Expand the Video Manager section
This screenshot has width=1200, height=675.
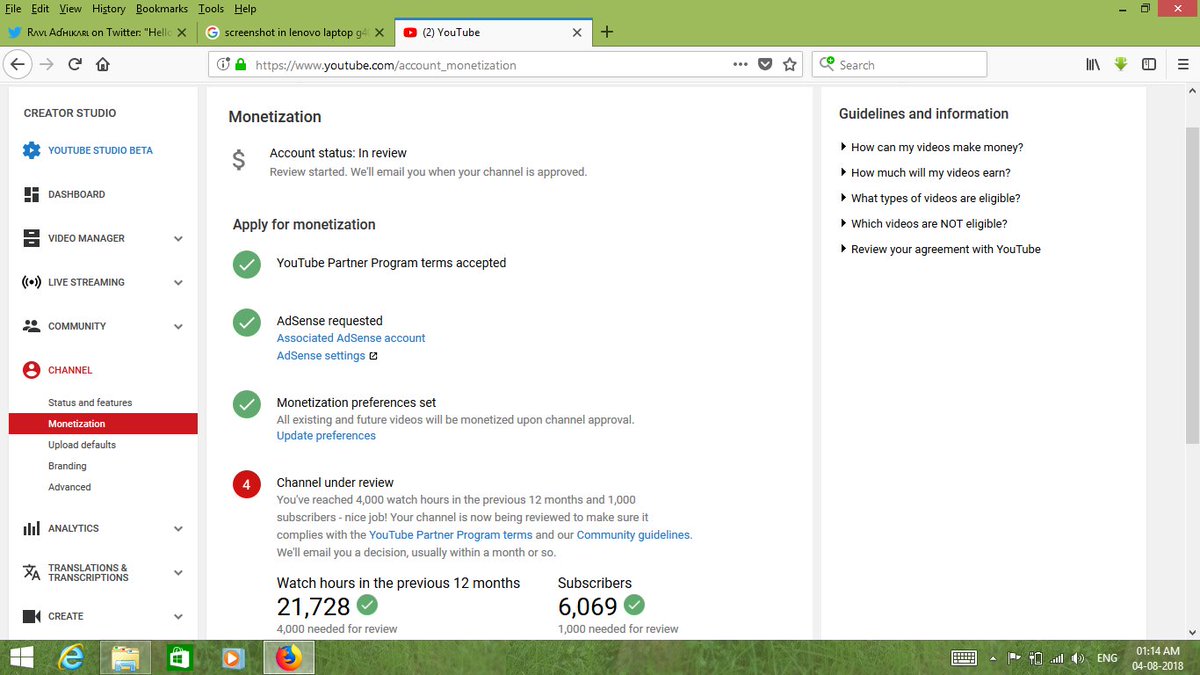click(178, 238)
